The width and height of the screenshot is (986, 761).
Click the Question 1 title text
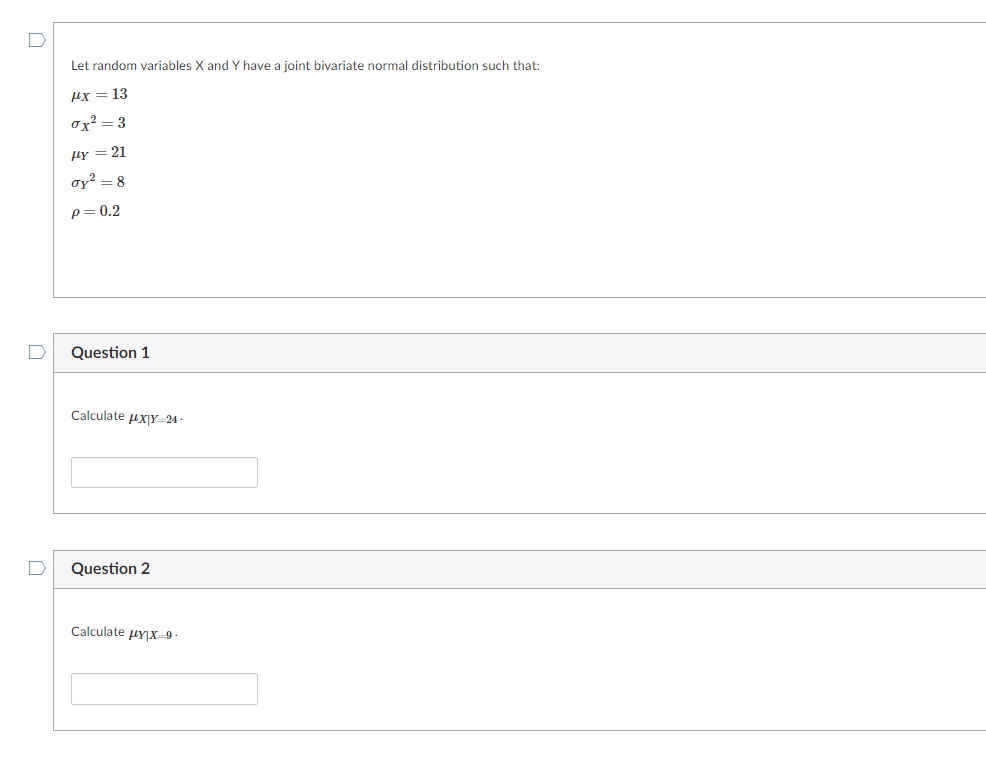click(x=109, y=352)
